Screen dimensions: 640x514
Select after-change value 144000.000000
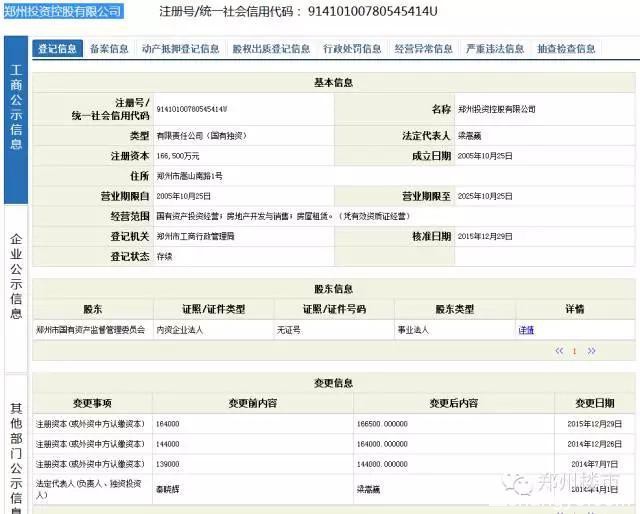(x=382, y=464)
